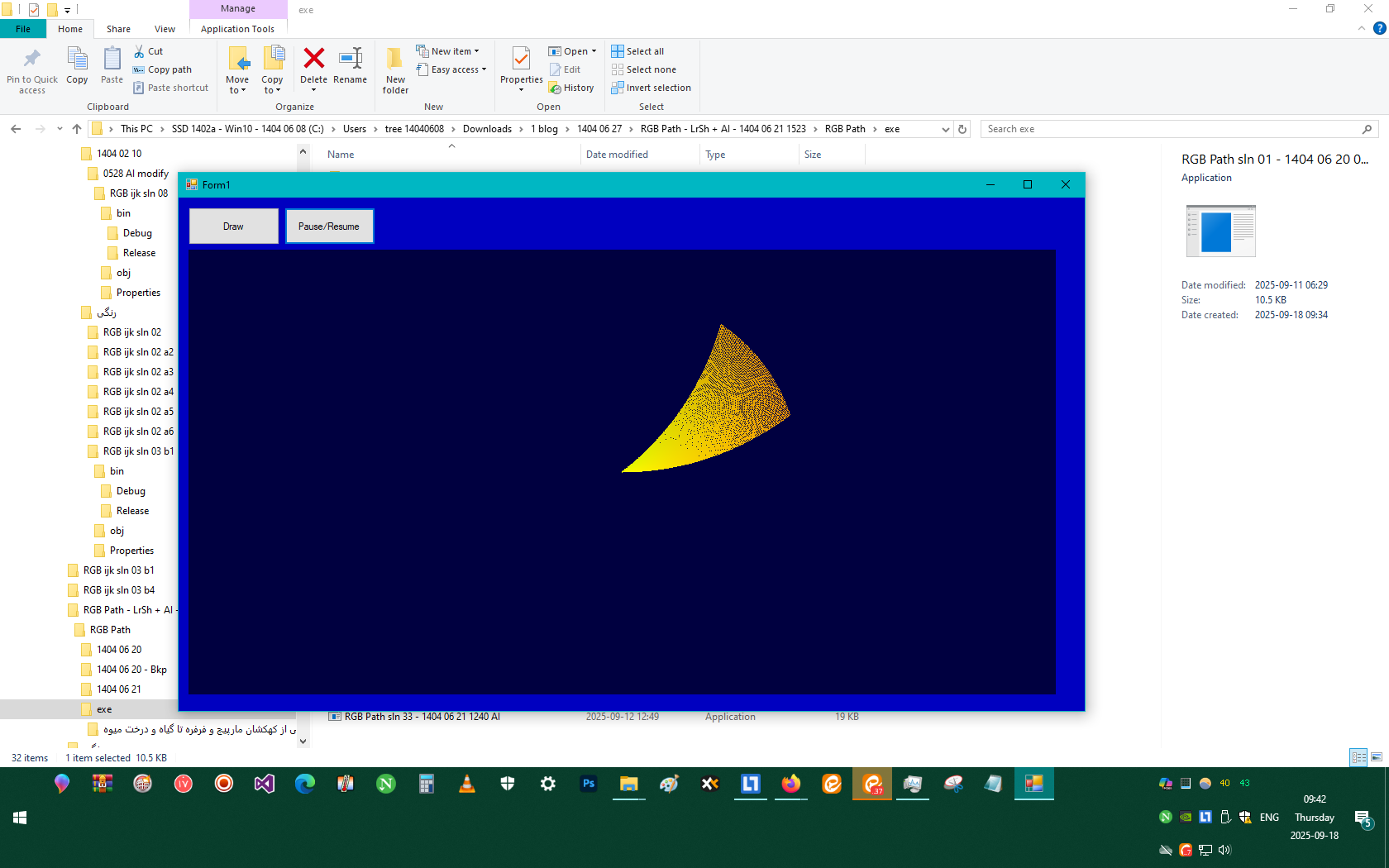Click the Properties icon
Viewport: 1389px width, 868px height.
(521, 60)
